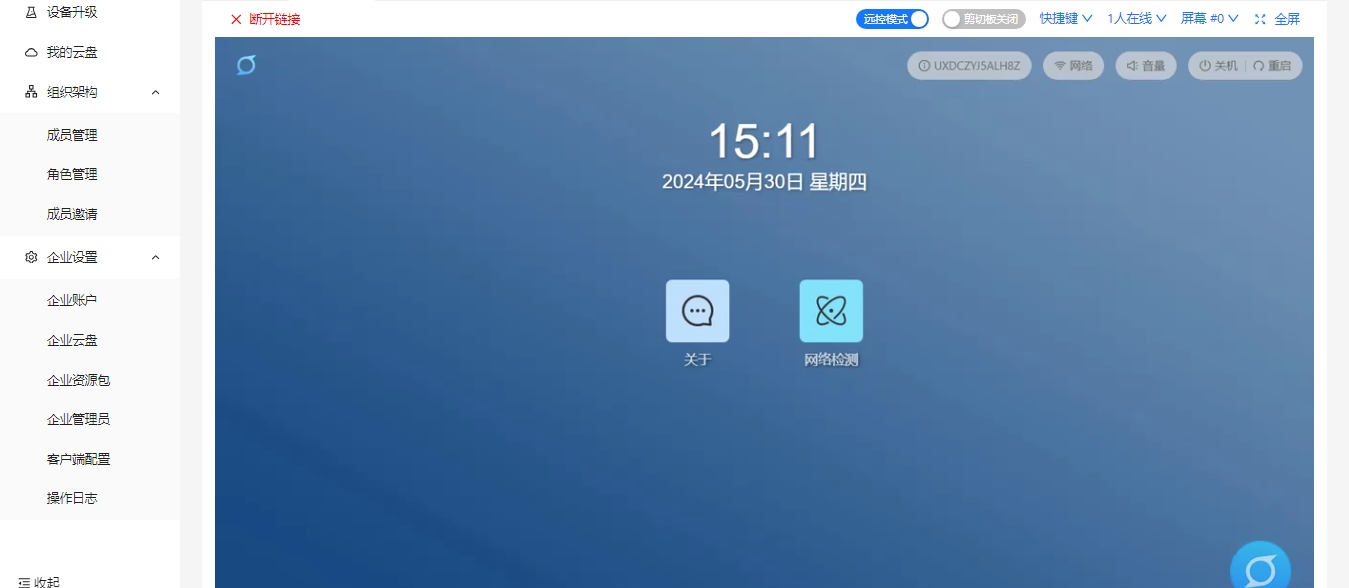The height and width of the screenshot is (588, 1349).
Task: Click the power icon next to 关机
Action: pos(1205,66)
